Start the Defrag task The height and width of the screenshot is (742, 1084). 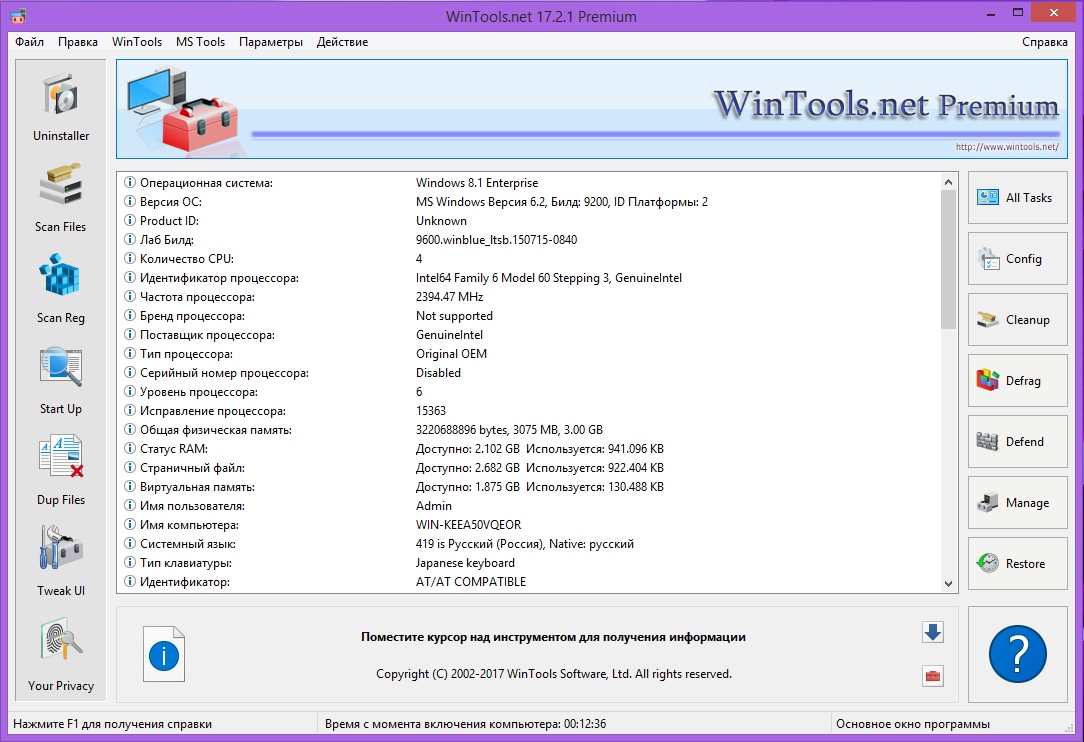(1018, 380)
